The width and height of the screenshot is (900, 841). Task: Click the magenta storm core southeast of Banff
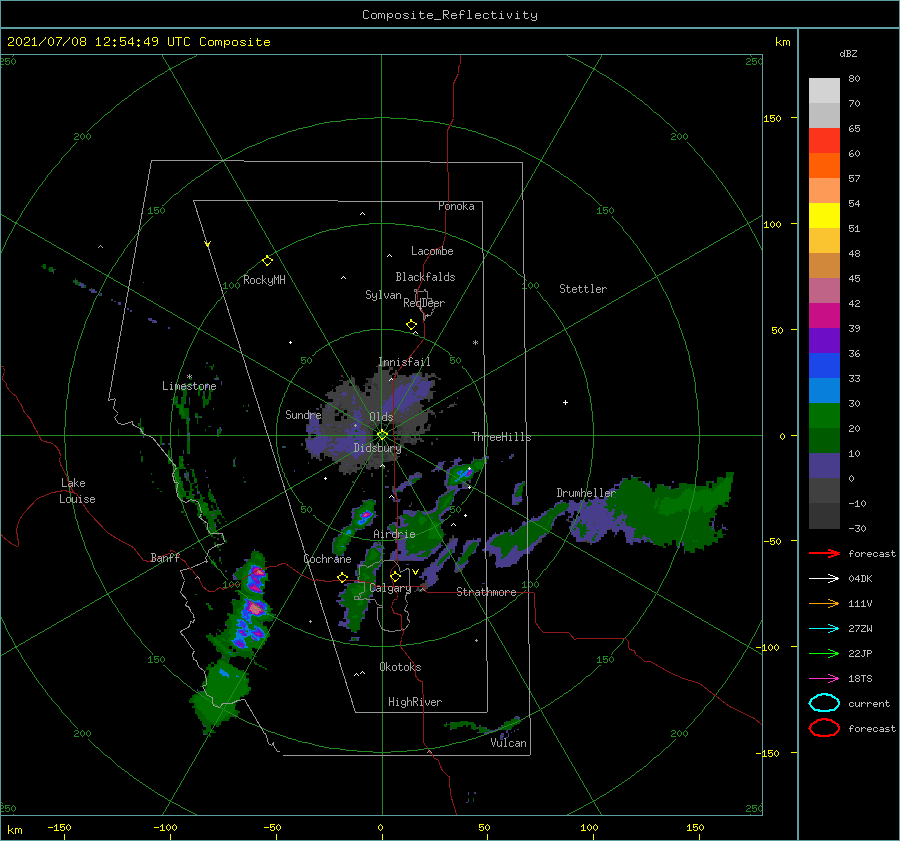[254, 607]
